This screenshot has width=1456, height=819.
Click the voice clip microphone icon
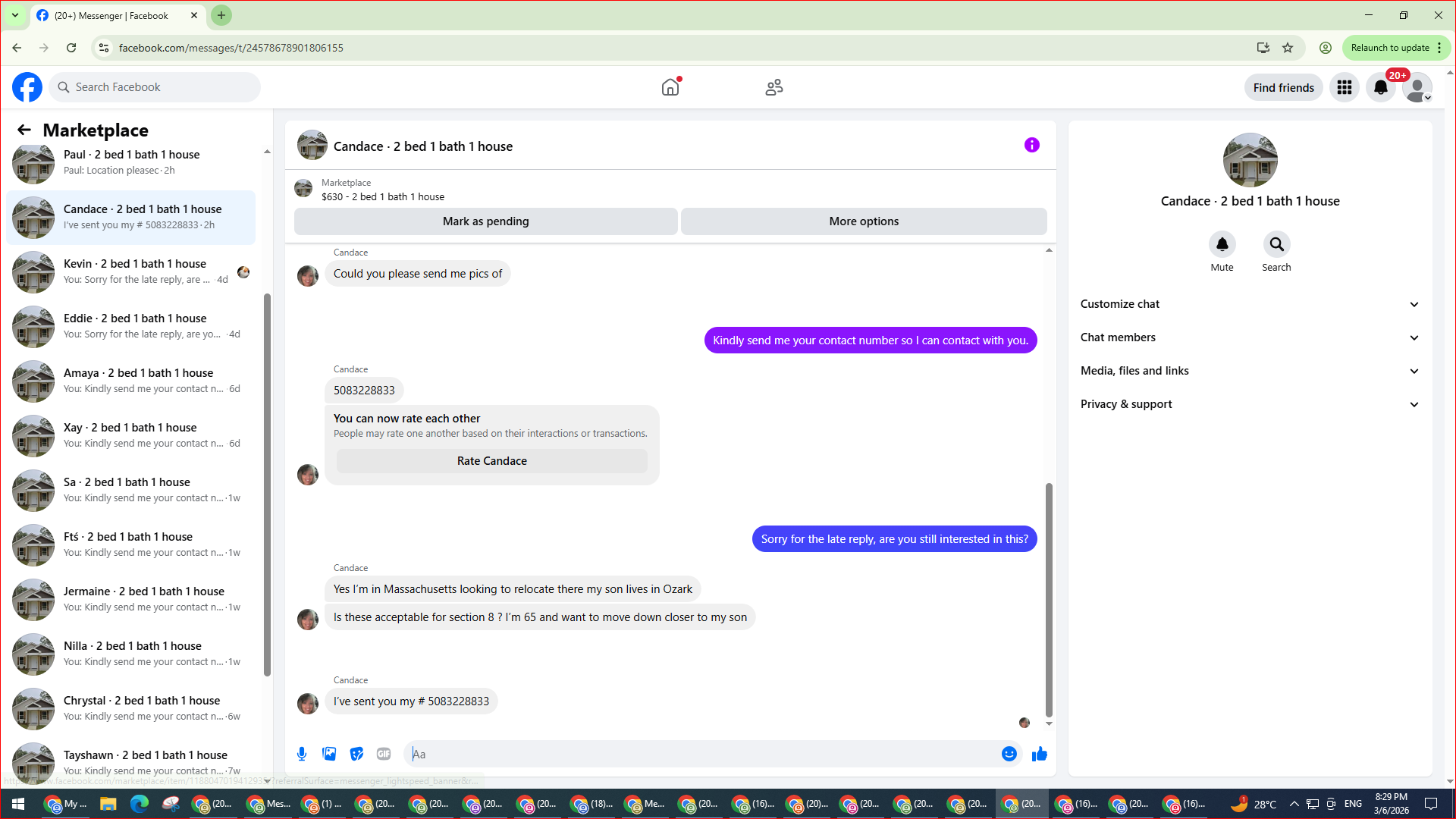302,754
